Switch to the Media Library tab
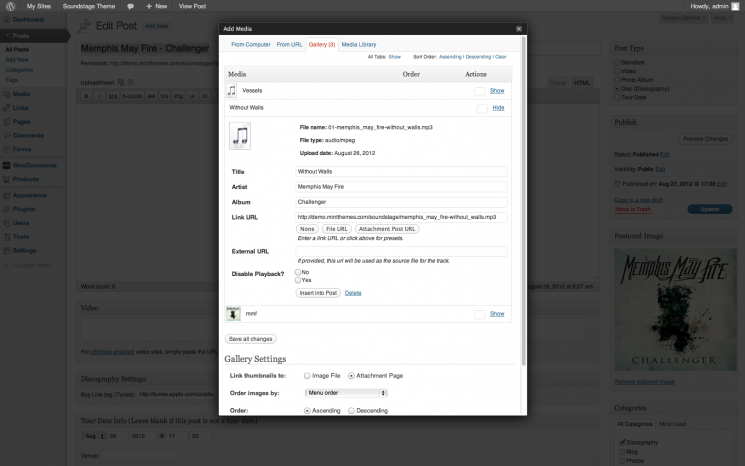 point(359,45)
